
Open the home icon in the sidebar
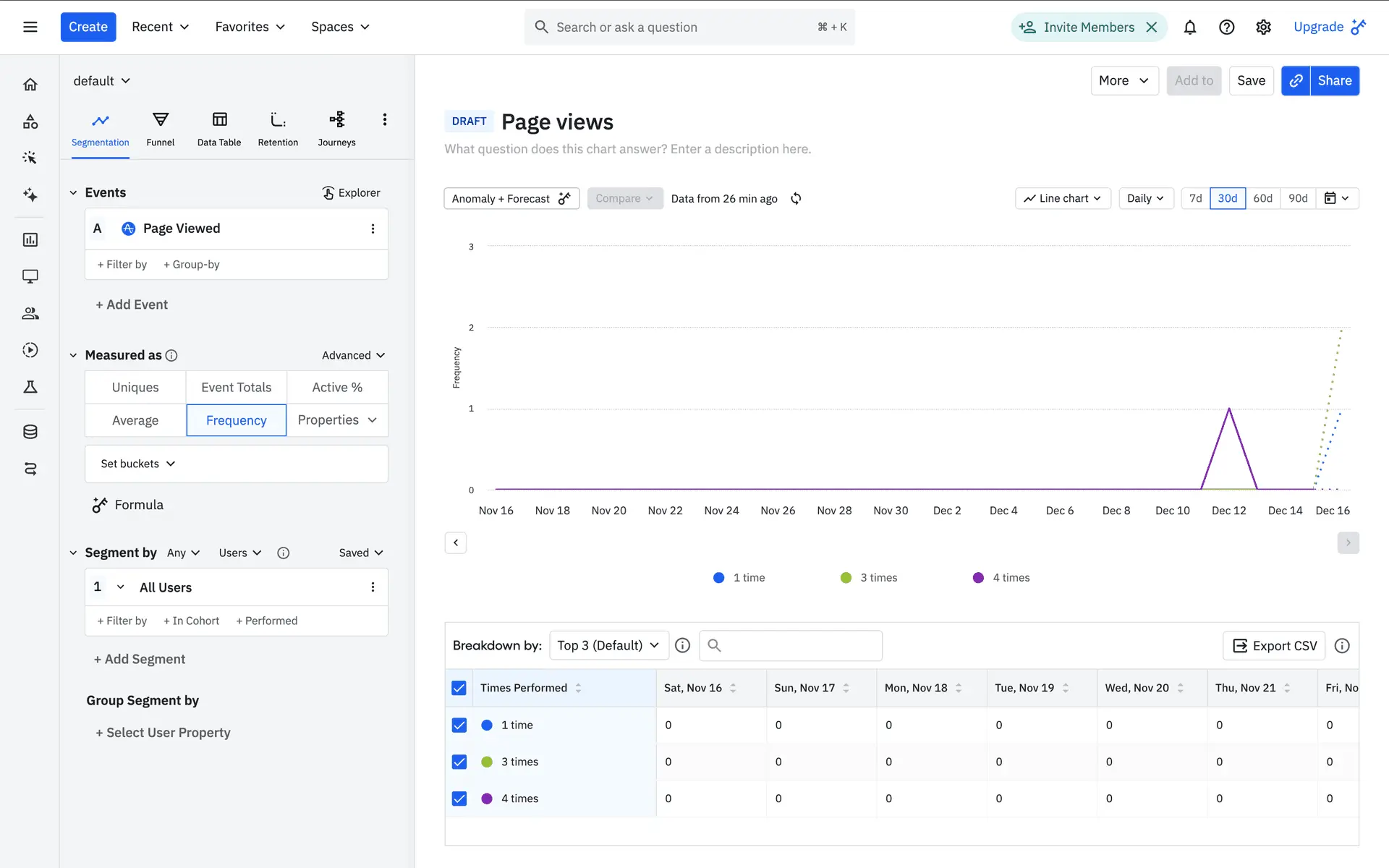coord(30,85)
